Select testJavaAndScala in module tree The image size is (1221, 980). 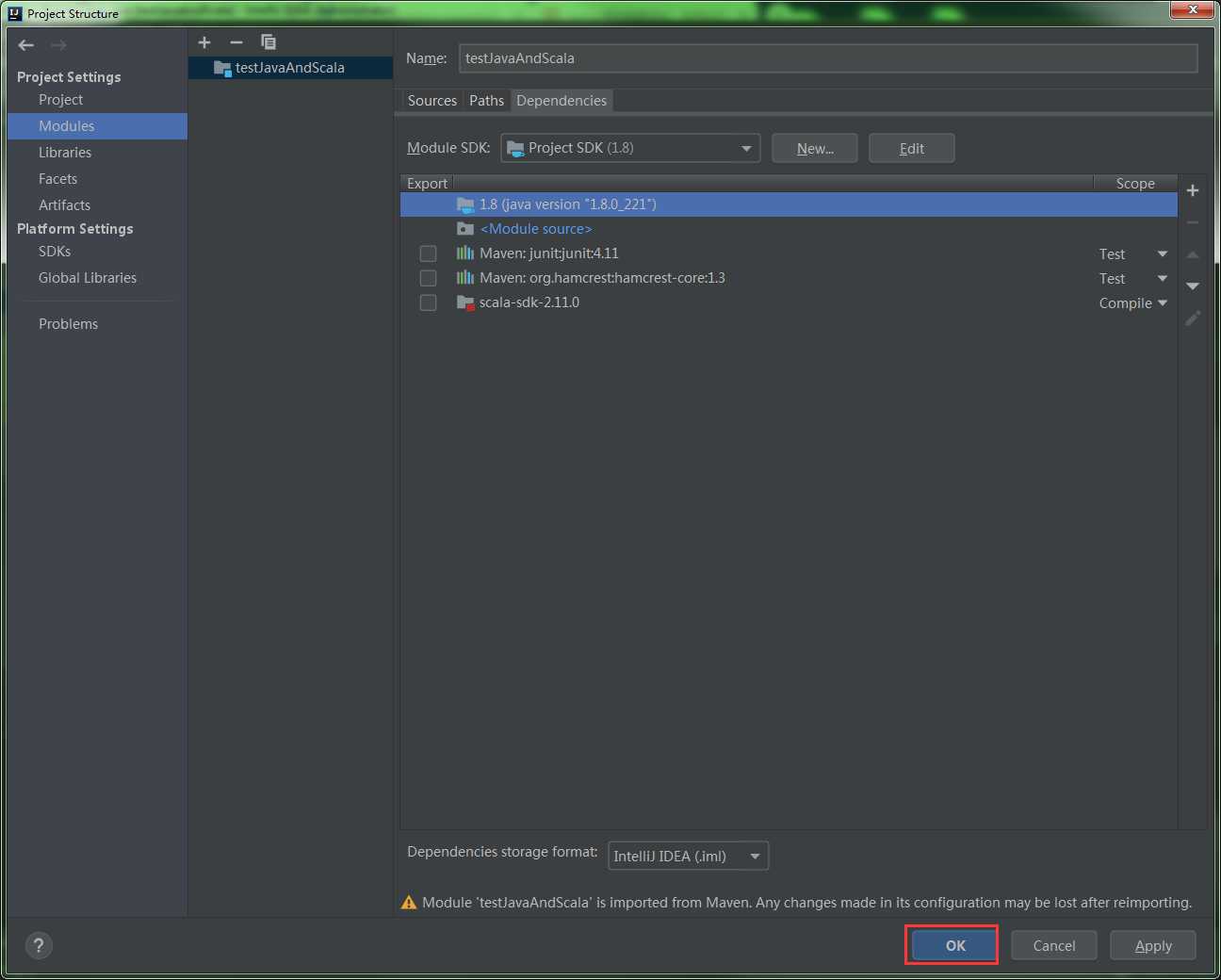pos(290,68)
